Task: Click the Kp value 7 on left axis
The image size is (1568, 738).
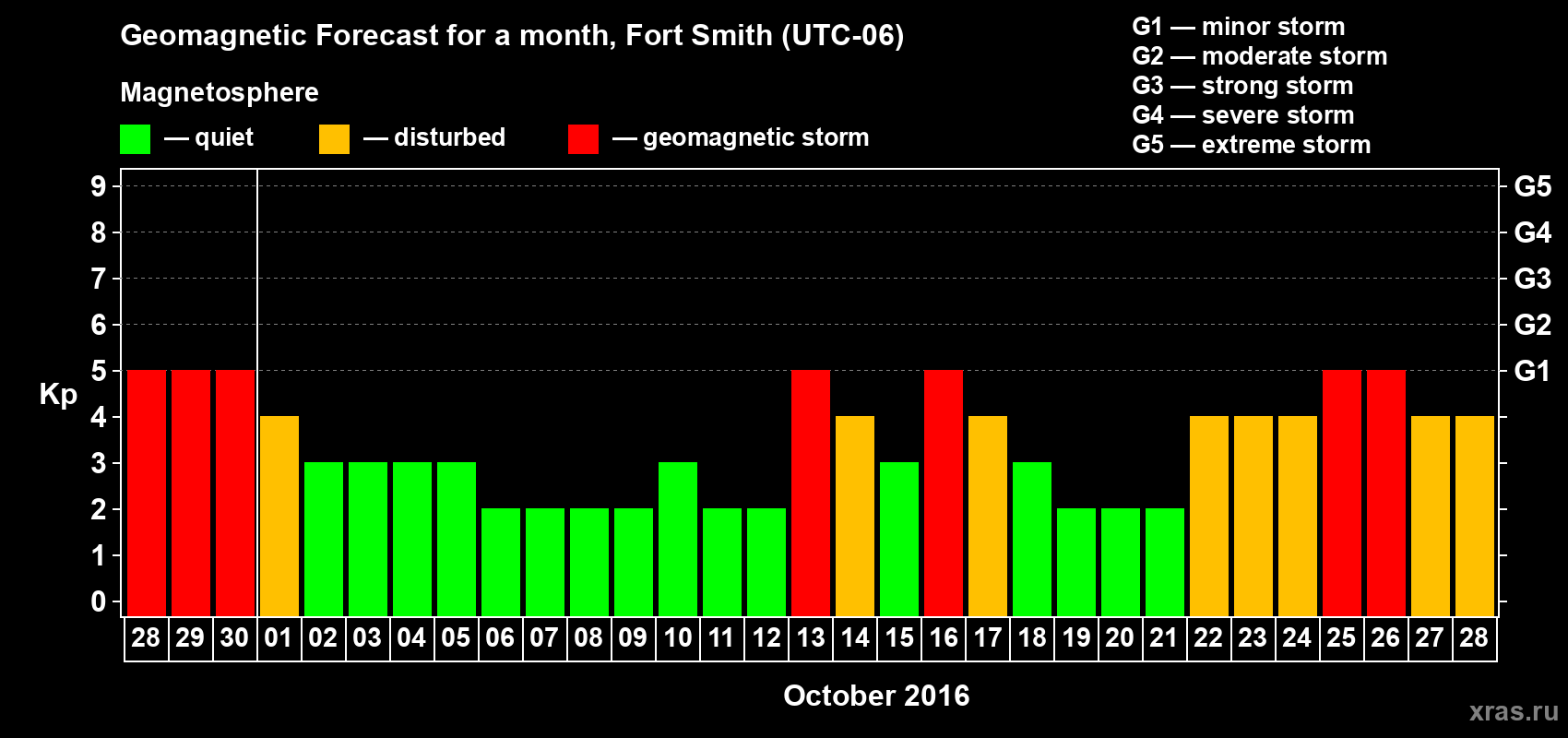Action: click(99, 279)
